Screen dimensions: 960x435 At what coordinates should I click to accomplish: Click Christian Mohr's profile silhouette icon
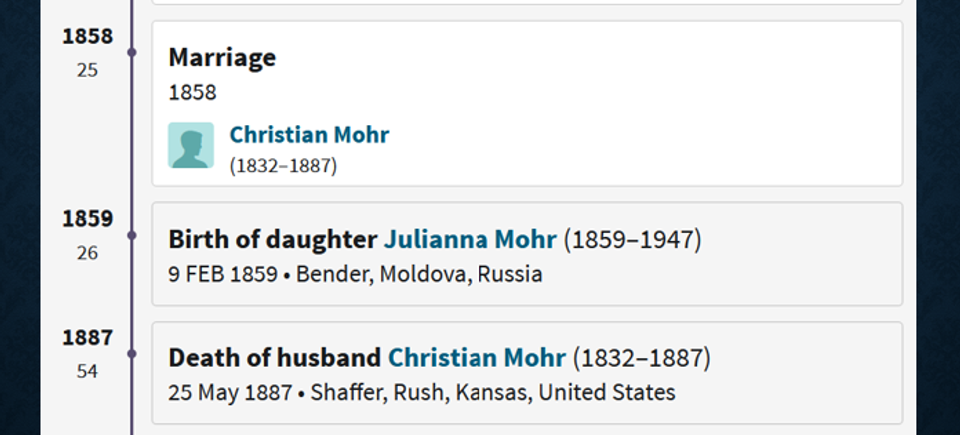click(x=191, y=145)
